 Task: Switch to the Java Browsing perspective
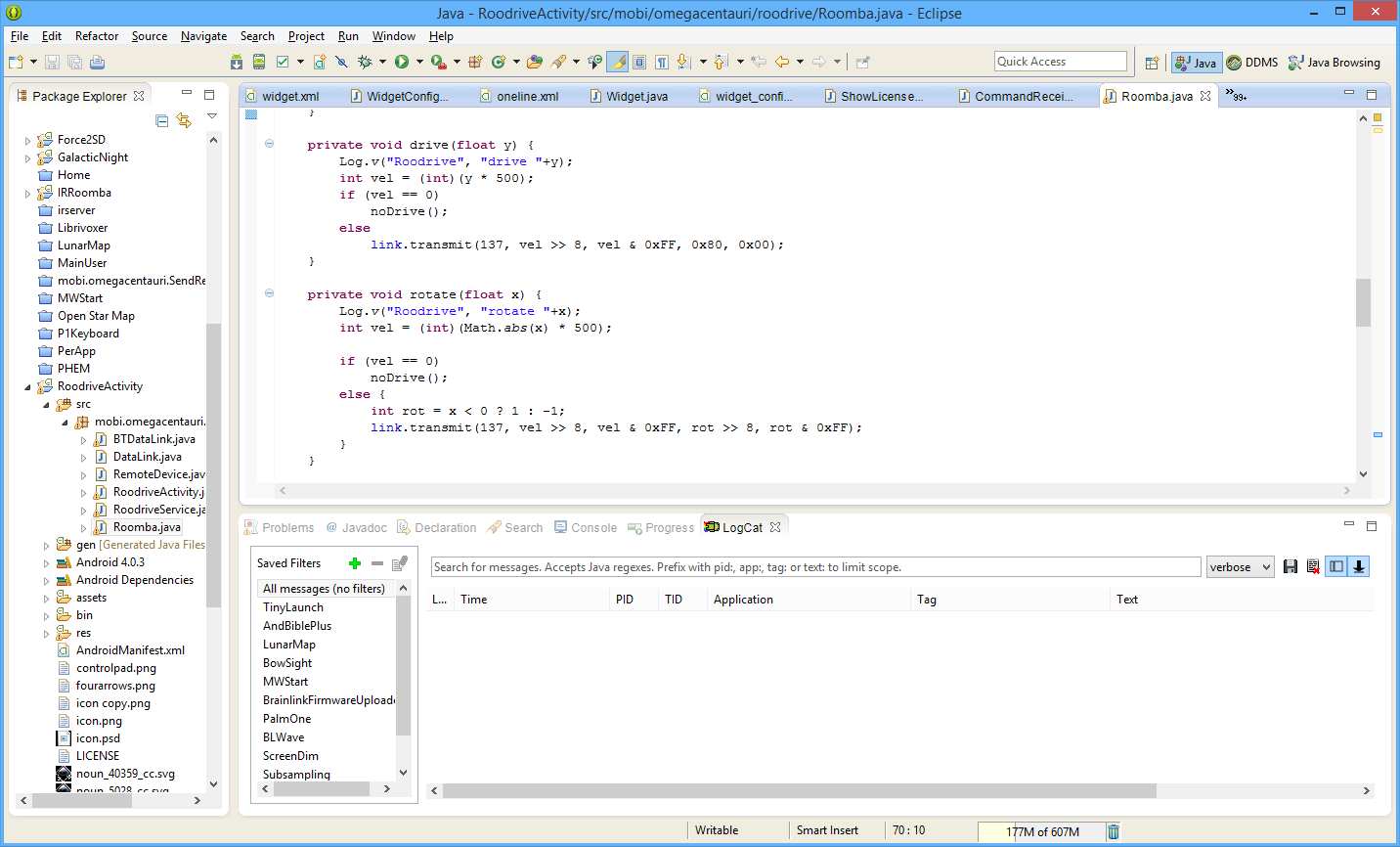tap(1334, 63)
